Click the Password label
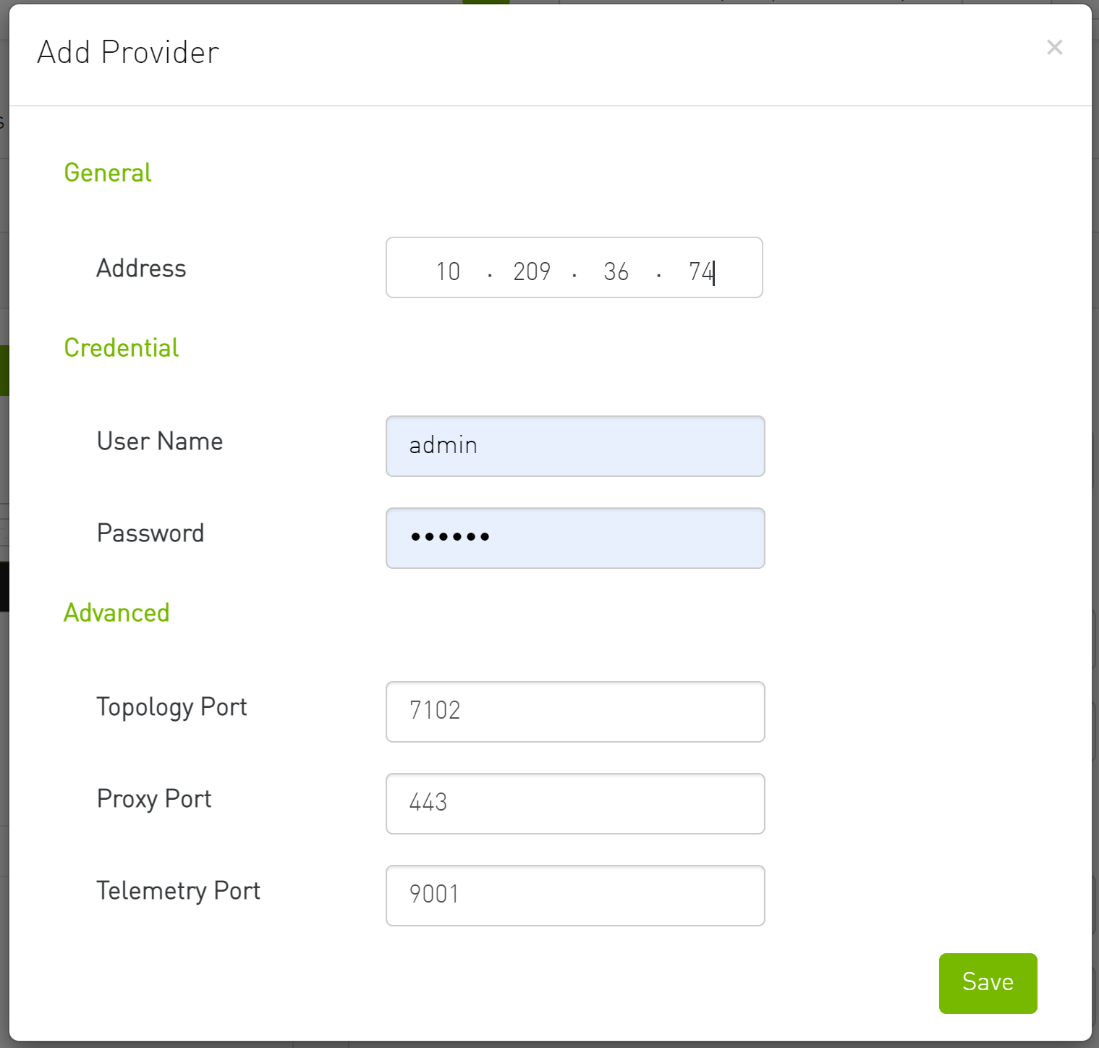 tap(150, 533)
